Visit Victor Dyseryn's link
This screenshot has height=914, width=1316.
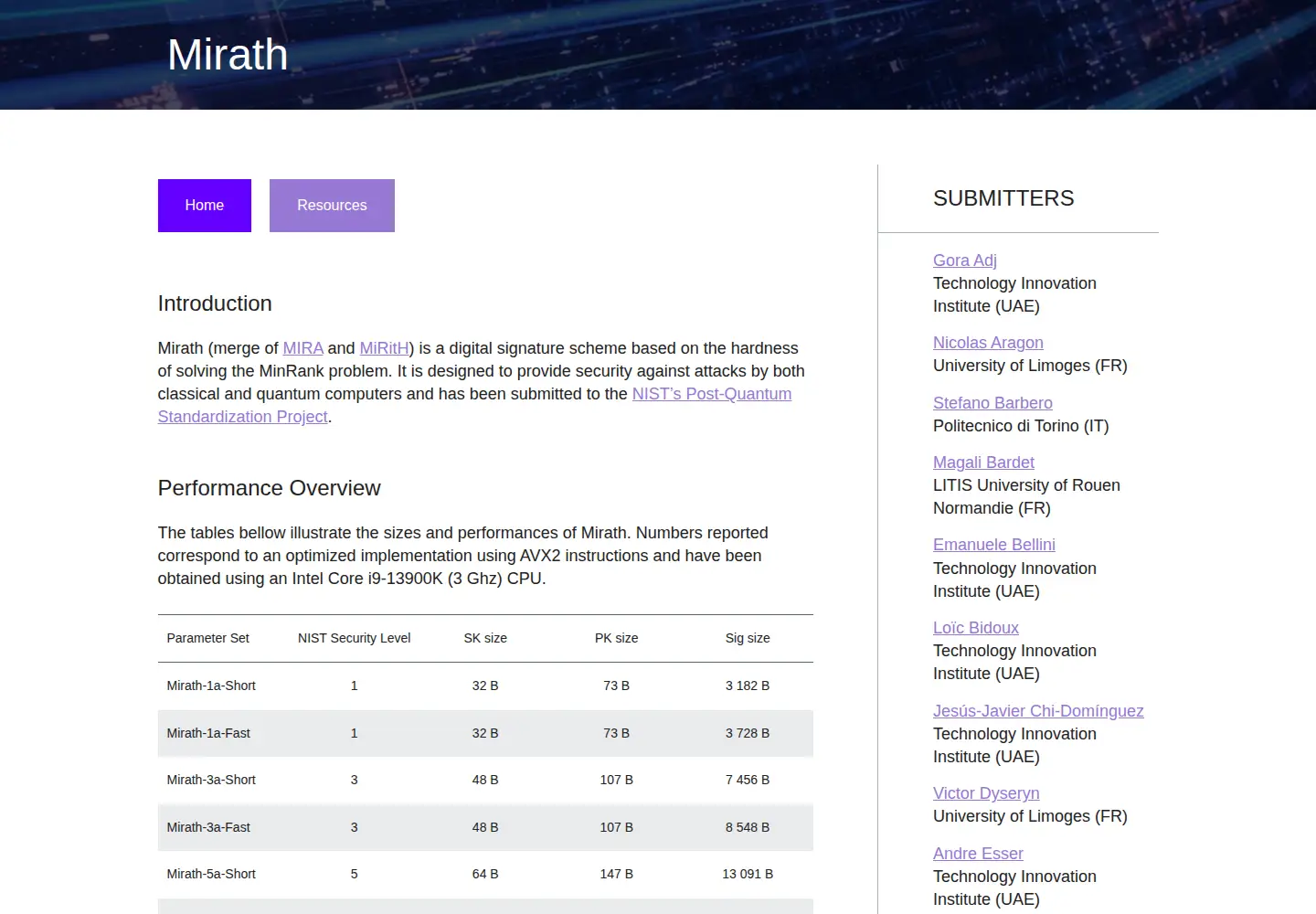click(x=986, y=793)
